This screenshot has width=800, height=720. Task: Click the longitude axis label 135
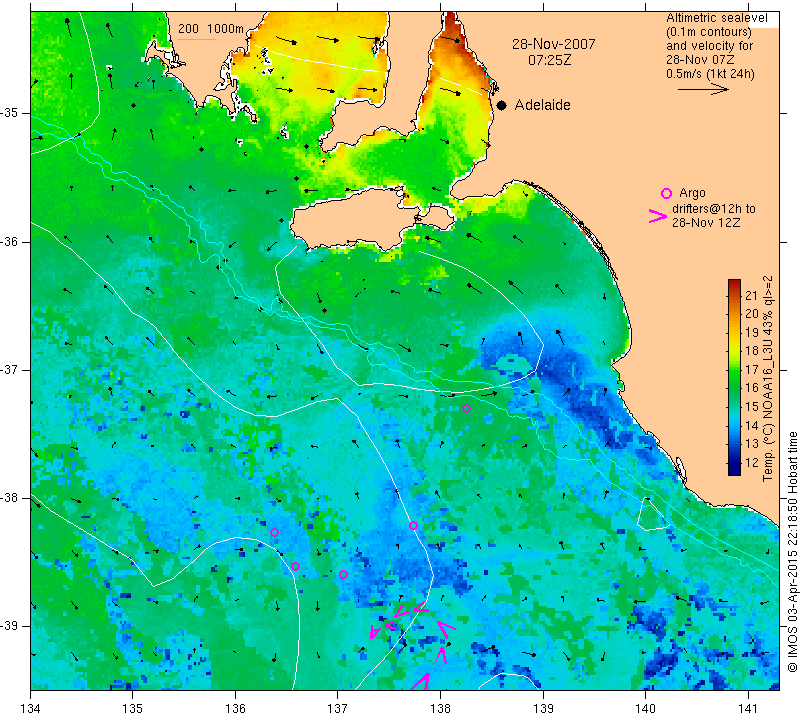pos(133,708)
